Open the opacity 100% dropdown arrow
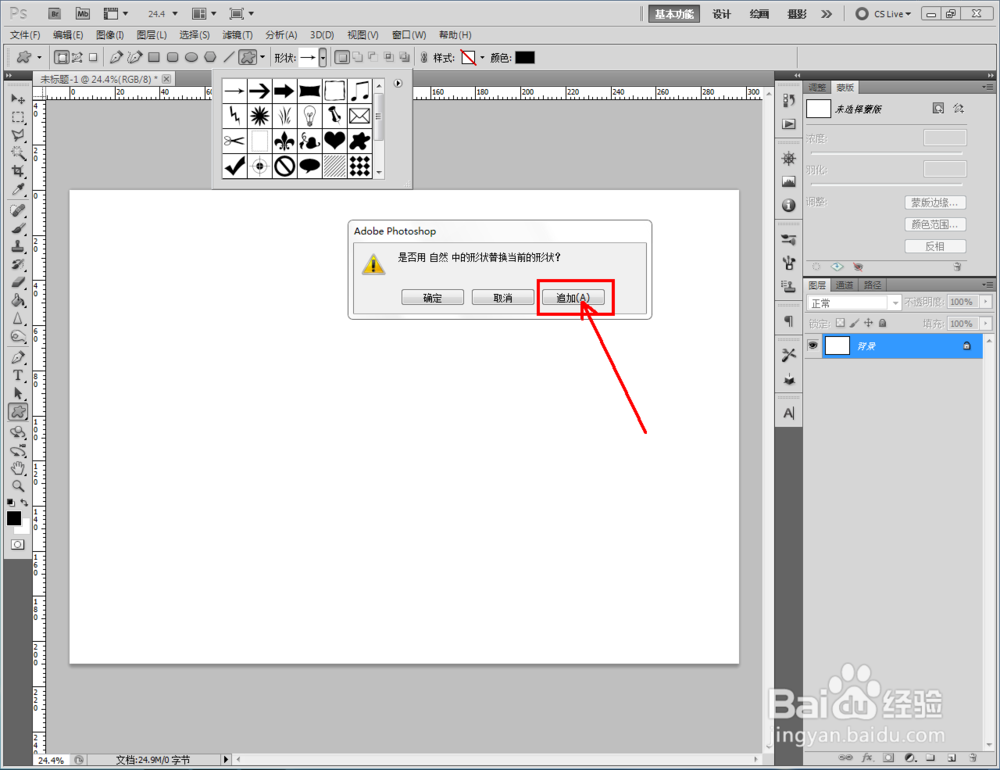Screen dimensions: 1000x770 [986, 302]
